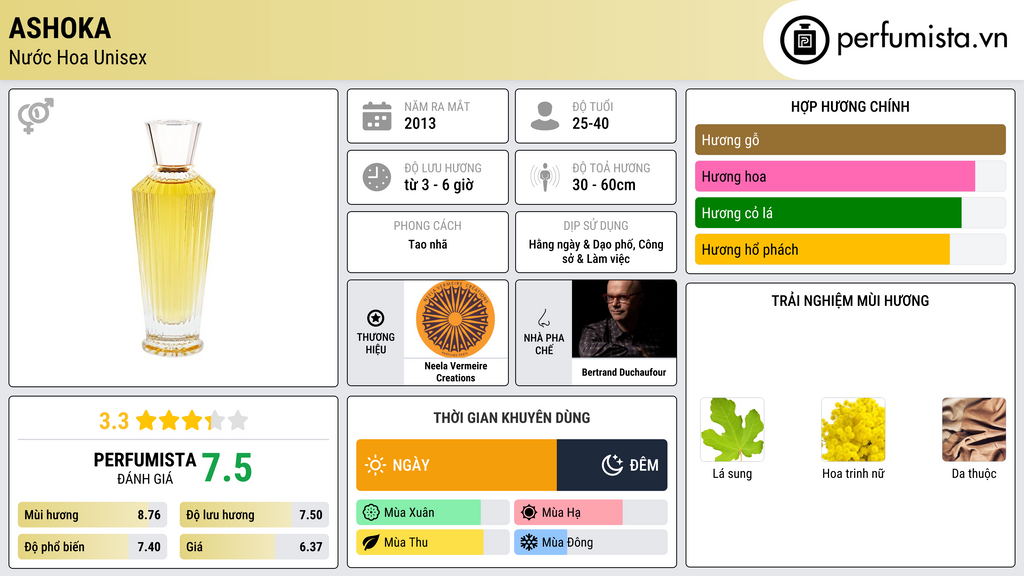The width and height of the screenshot is (1024, 576).
Task: Click the snowflake icon for Mùa Đông
Action: 529,542
